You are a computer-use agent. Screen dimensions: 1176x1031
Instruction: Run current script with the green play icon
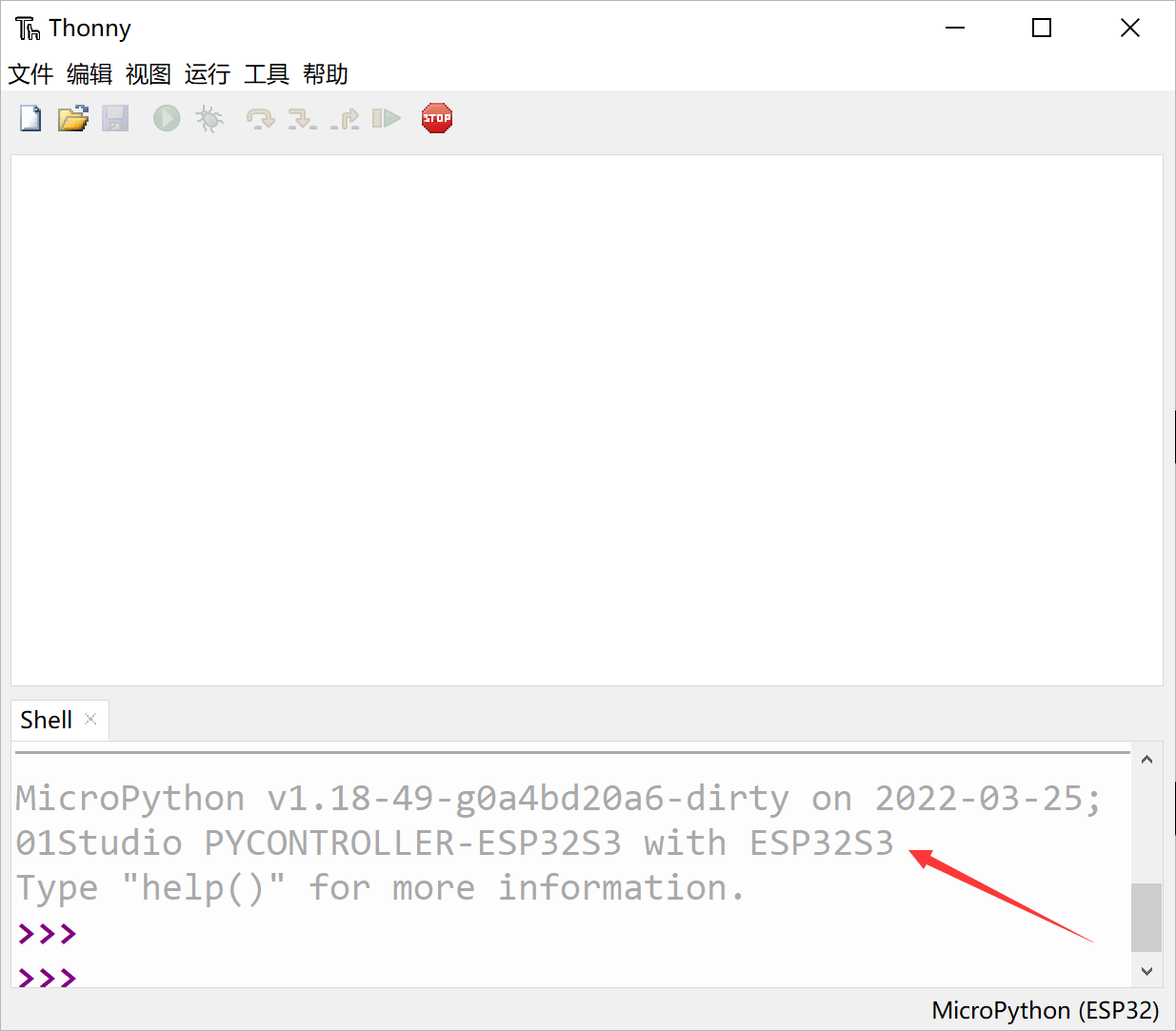167,119
